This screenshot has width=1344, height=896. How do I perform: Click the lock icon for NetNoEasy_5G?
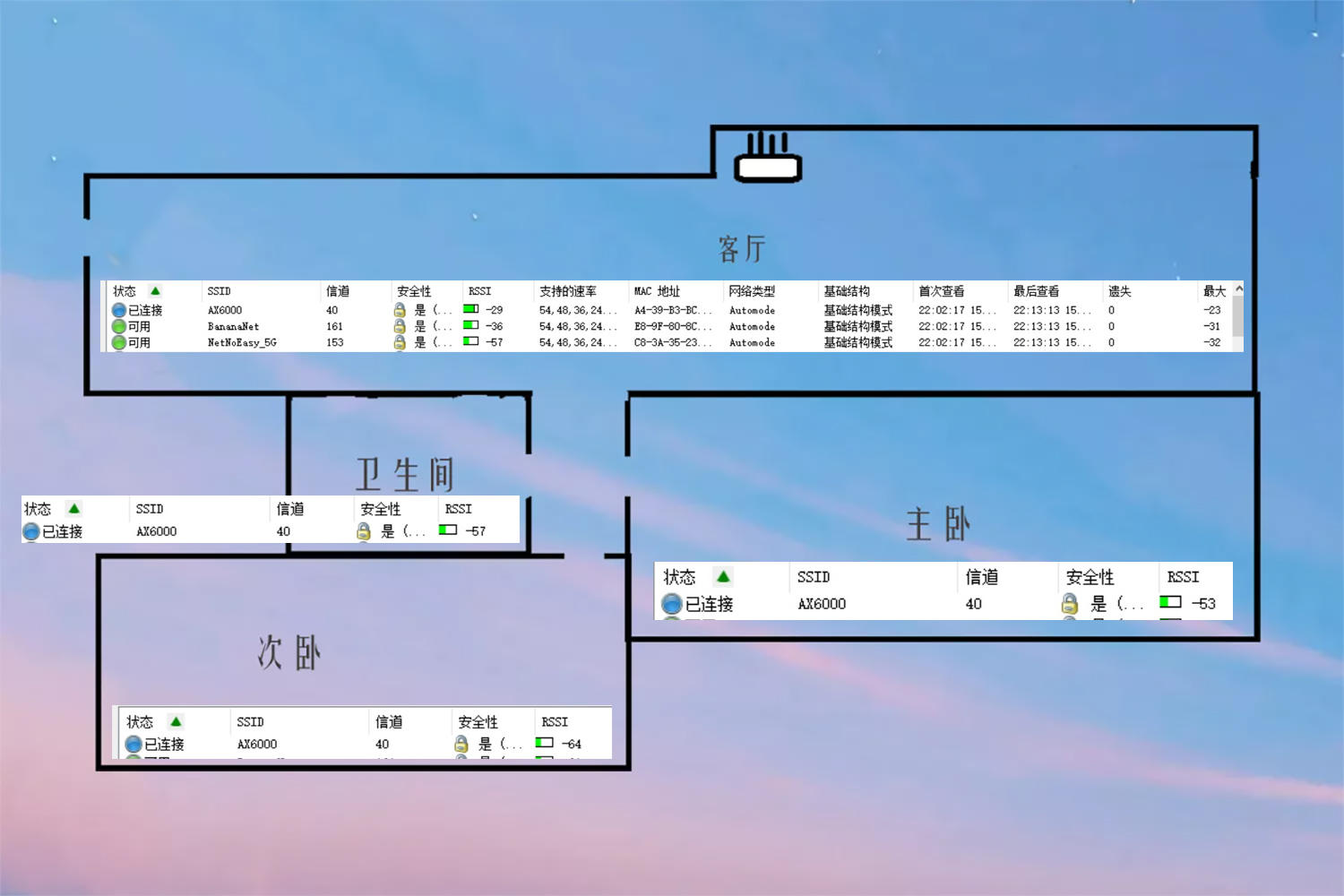pyautogui.click(x=401, y=342)
